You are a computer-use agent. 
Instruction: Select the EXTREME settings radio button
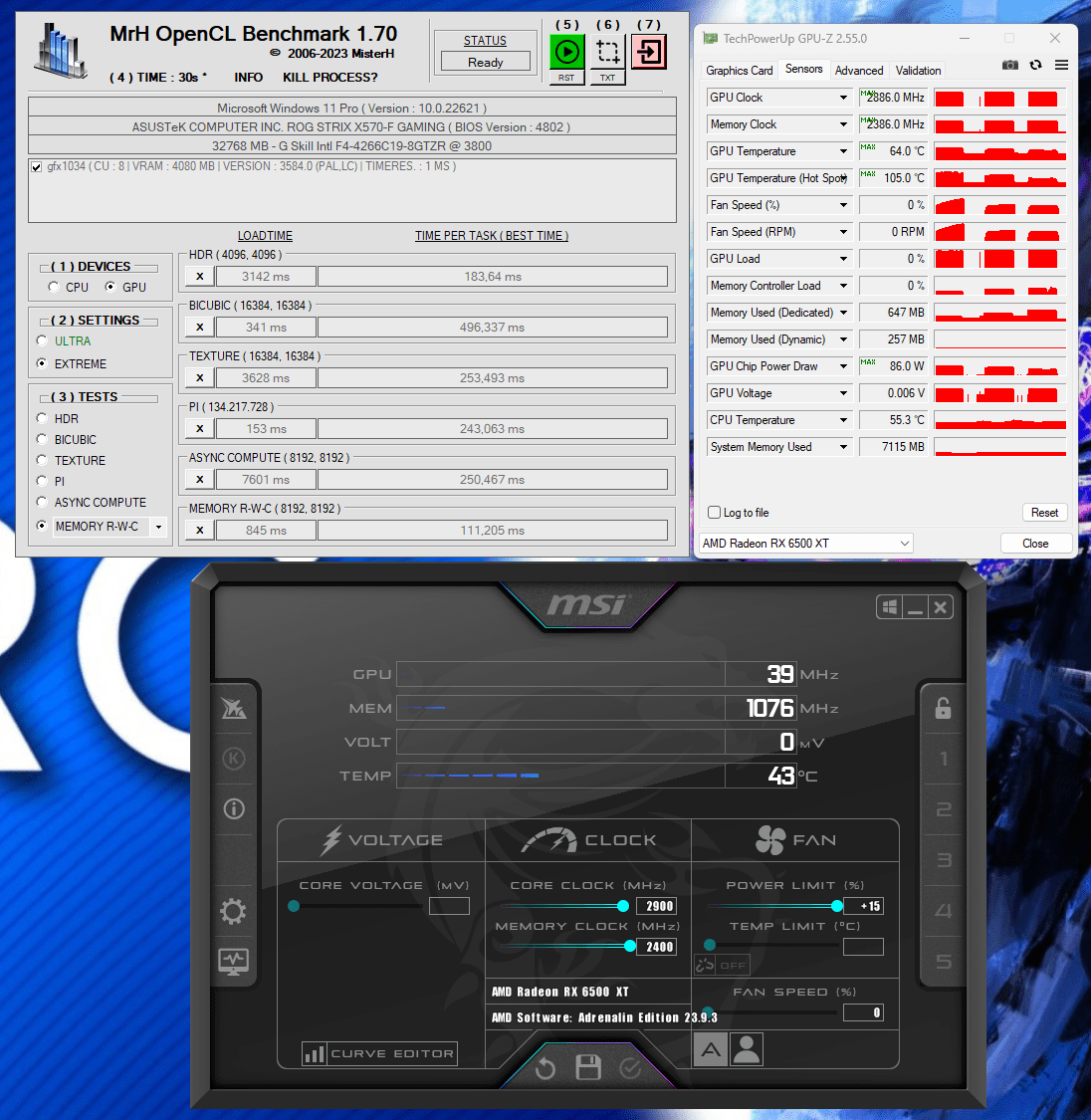tap(42, 362)
